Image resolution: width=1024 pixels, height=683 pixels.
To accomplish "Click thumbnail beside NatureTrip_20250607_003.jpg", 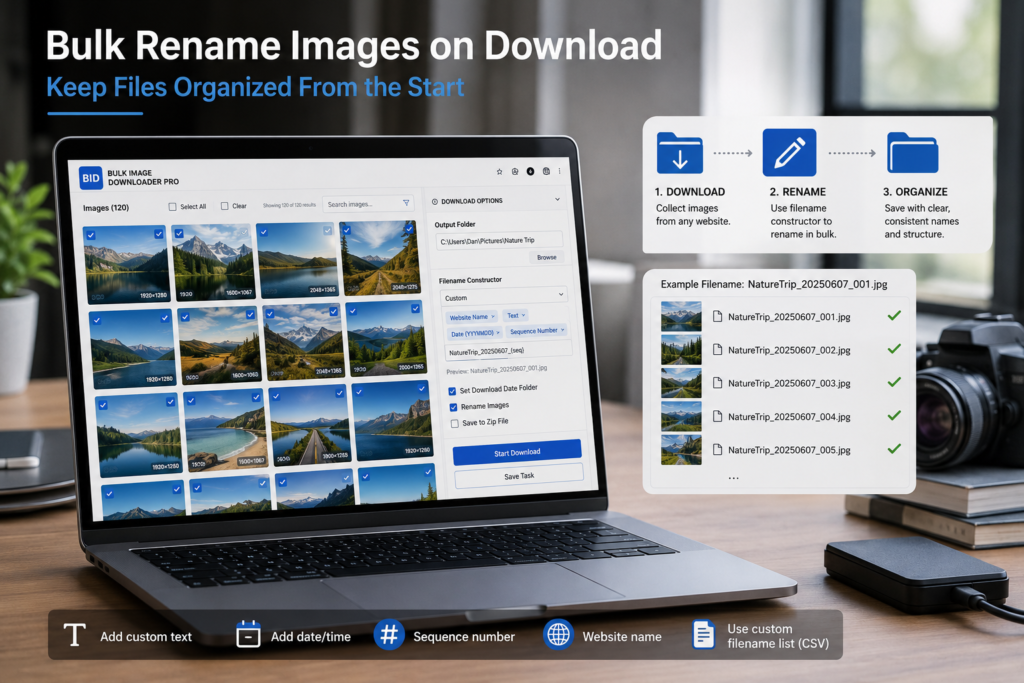I will pos(681,383).
